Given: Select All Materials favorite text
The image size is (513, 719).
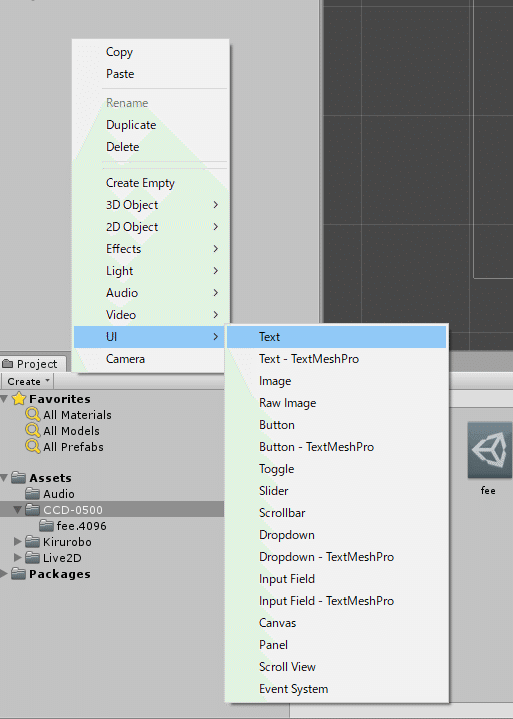Looking at the screenshot, I should pos(77,415).
